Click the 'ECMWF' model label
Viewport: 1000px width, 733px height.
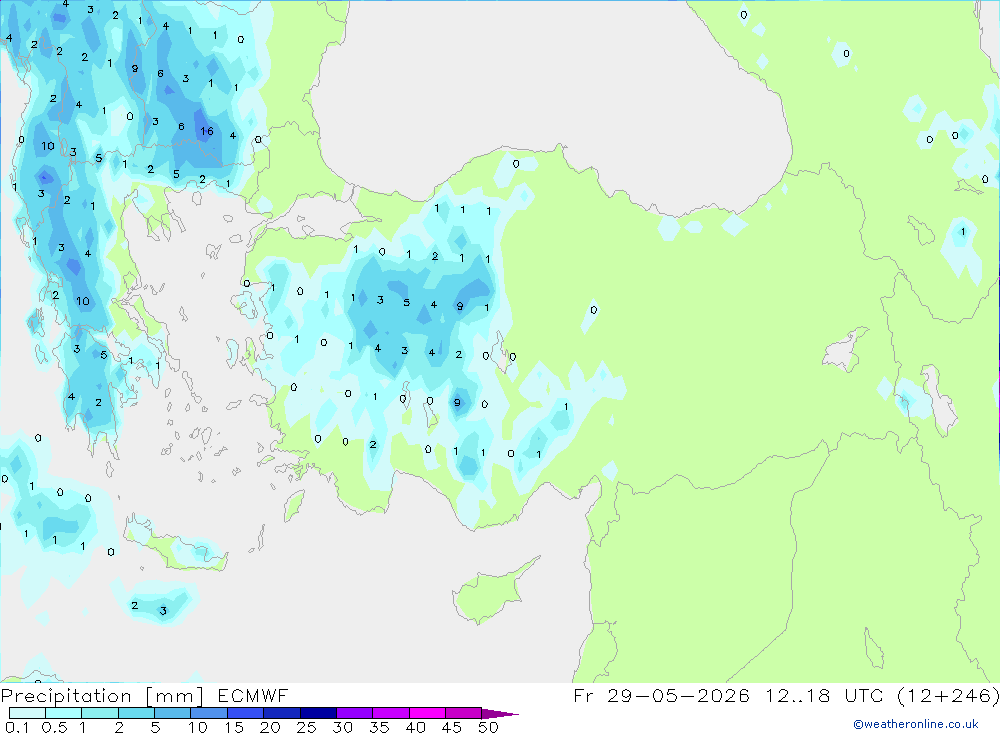pyautogui.click(x=253, y=695)
